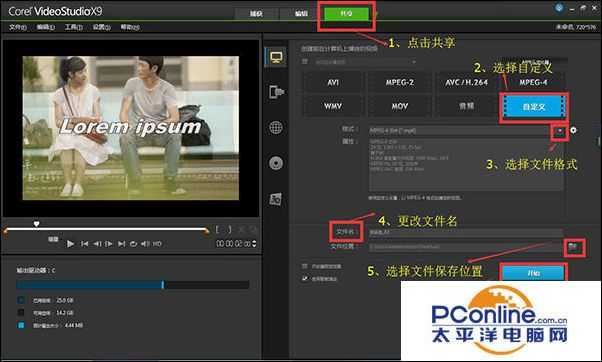Choose AVI output format
This screenshot has width=602, height=362.
tap(333, 83)
